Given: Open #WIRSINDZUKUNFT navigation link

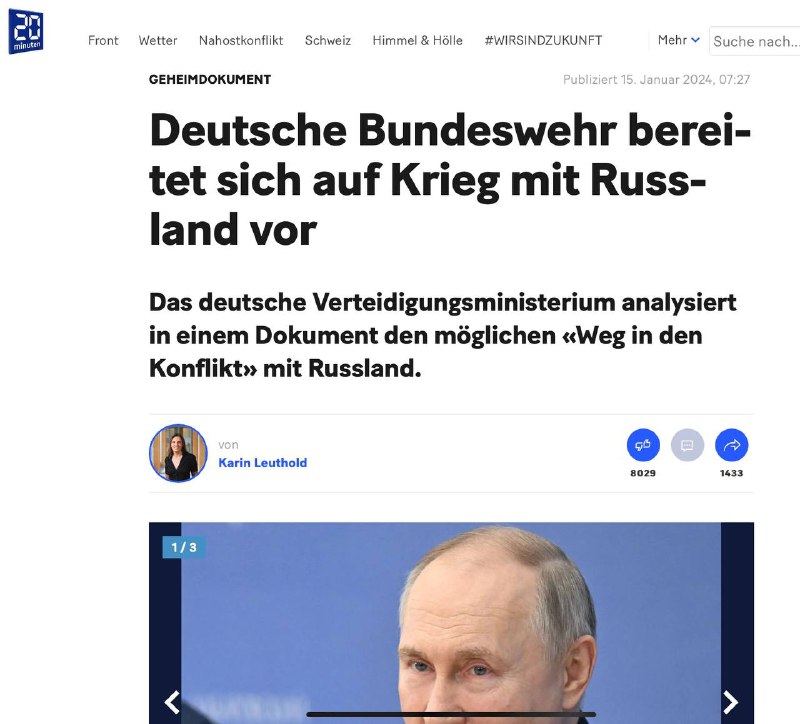Looking at the screenshot, I should pyautogui.click(x=543, y=40).
